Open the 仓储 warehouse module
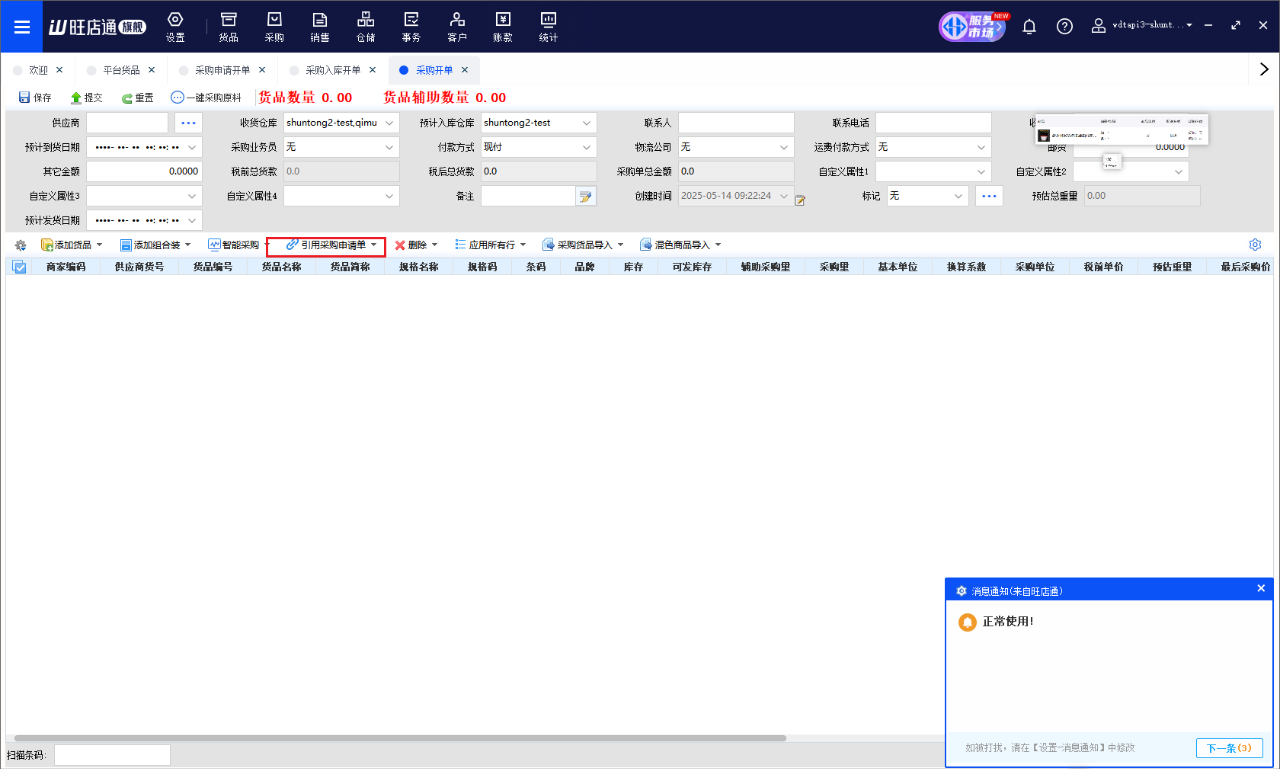 365,27
